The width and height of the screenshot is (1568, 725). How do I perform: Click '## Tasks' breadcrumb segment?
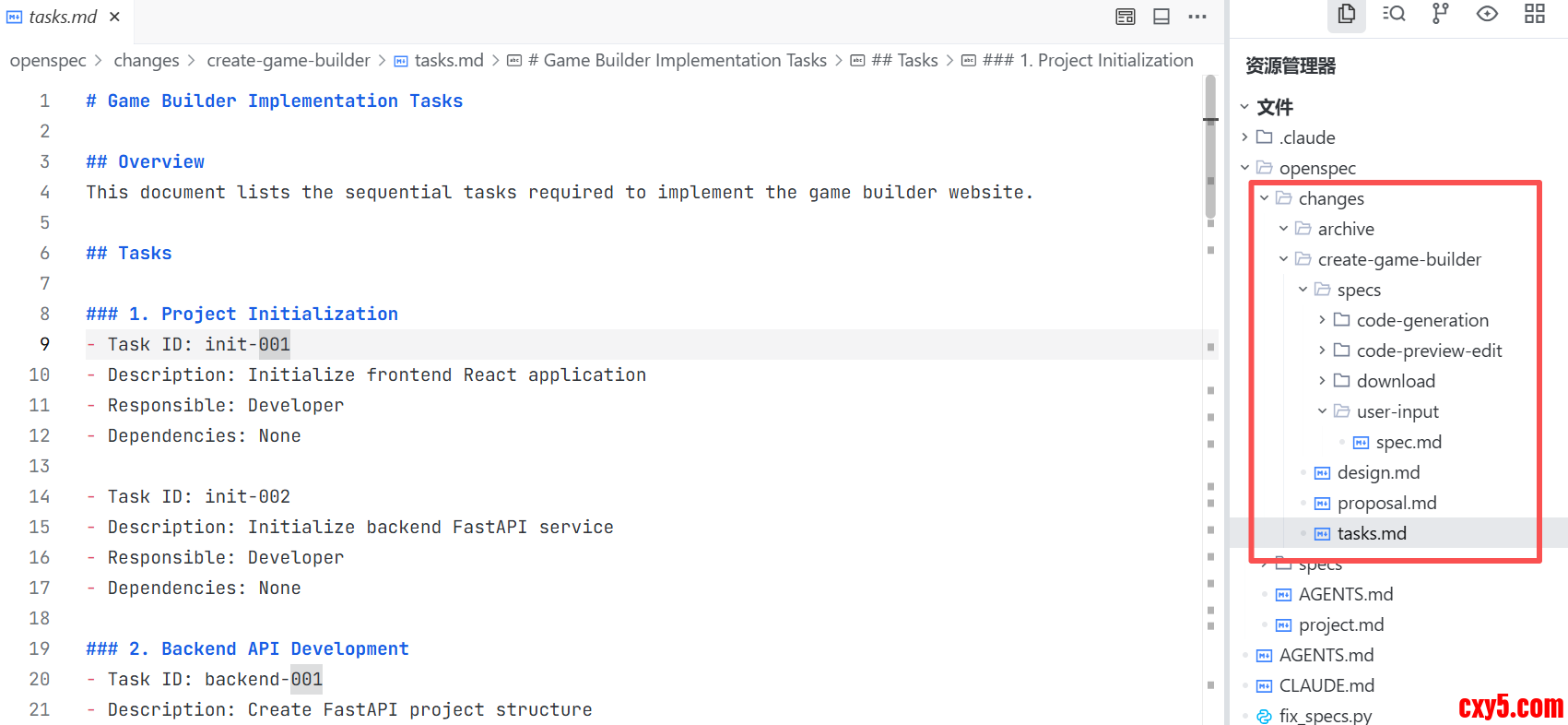click(904, 60)
